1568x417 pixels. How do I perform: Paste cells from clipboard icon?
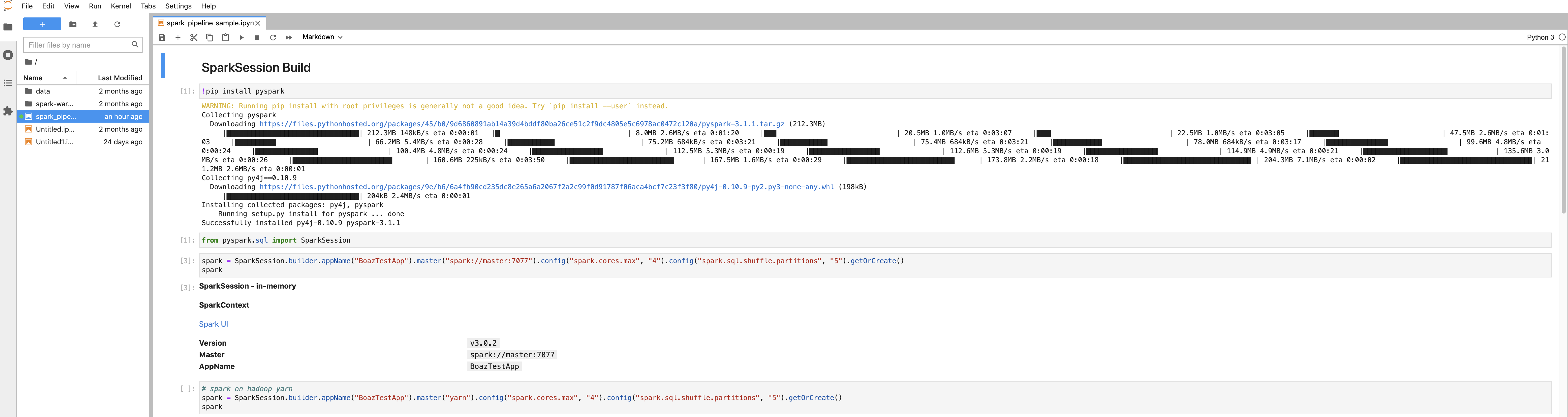pyautogui.click(x=225, y=38)
